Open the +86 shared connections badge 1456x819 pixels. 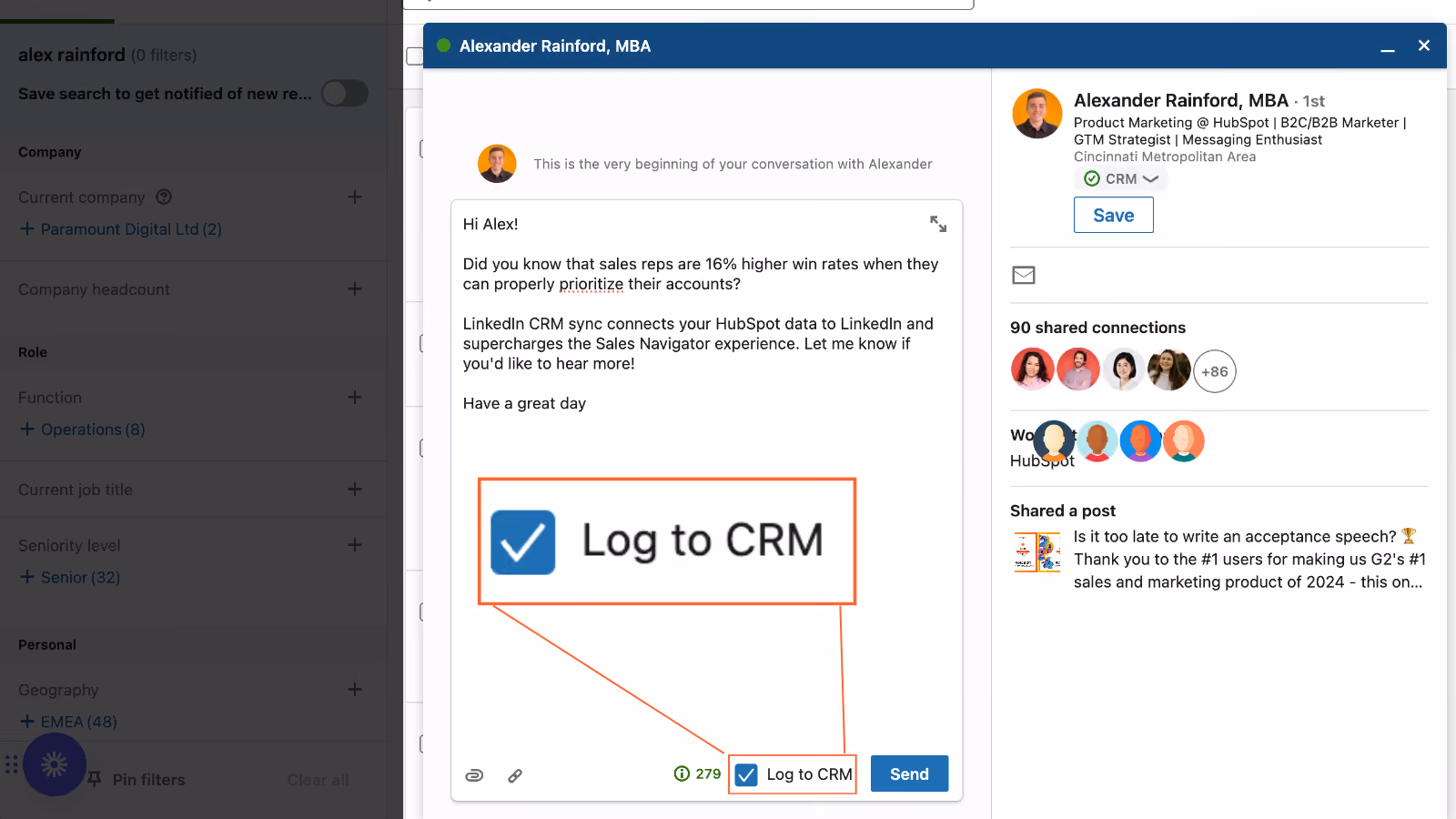point(1215,371)
